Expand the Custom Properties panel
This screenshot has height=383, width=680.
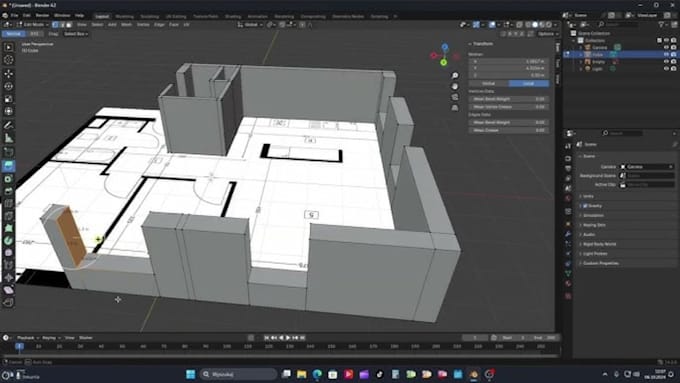(600, 263)
